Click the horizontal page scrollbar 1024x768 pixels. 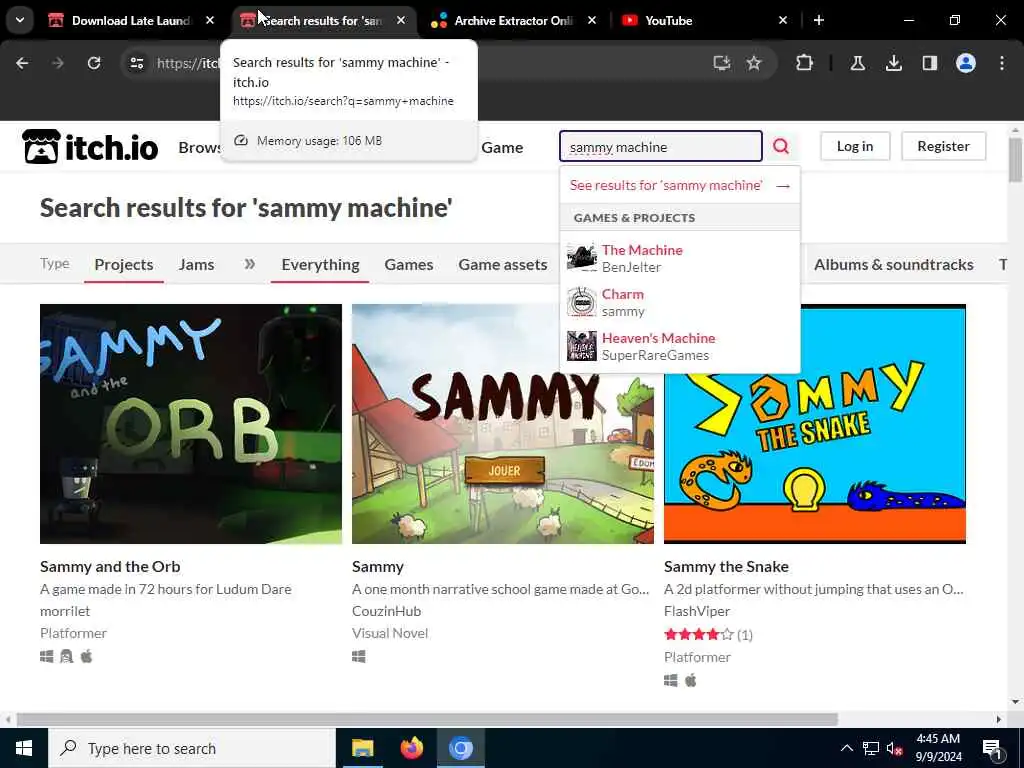(x=427, y=719)
